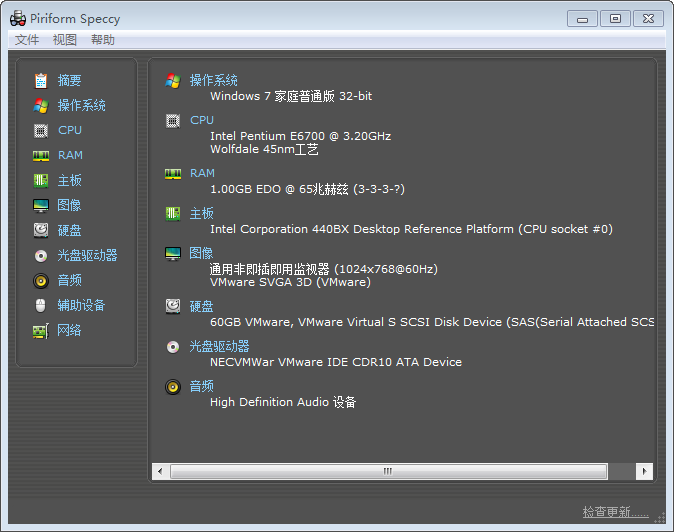The height and width of the screenshot is (532, 674).
Task: Maximize the Speccy window
Action: coord(616,19)
